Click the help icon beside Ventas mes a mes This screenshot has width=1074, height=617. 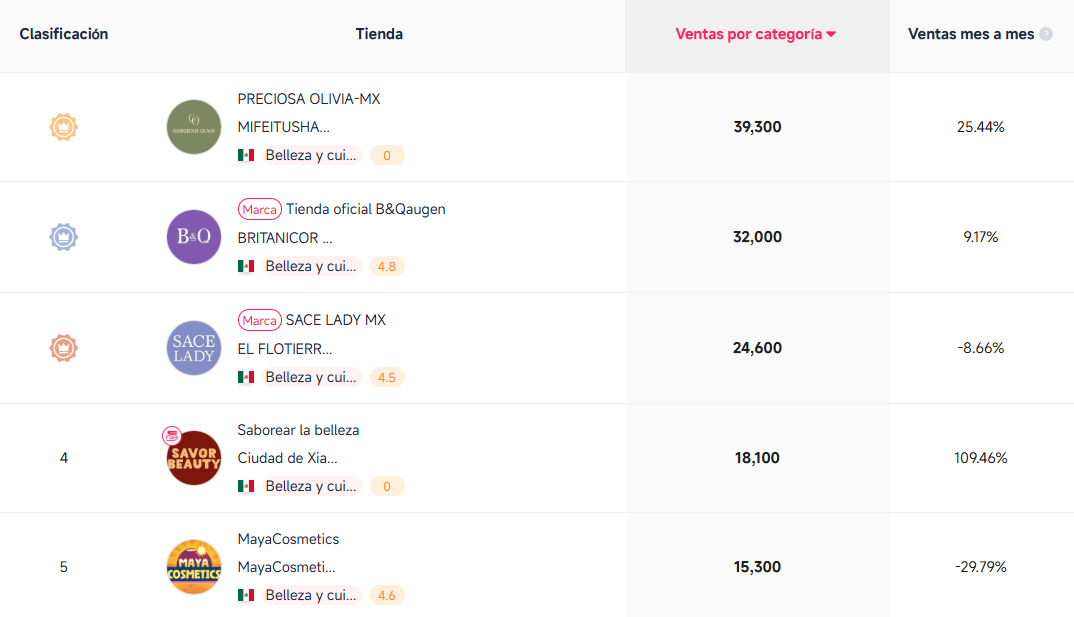(1046, 34)
